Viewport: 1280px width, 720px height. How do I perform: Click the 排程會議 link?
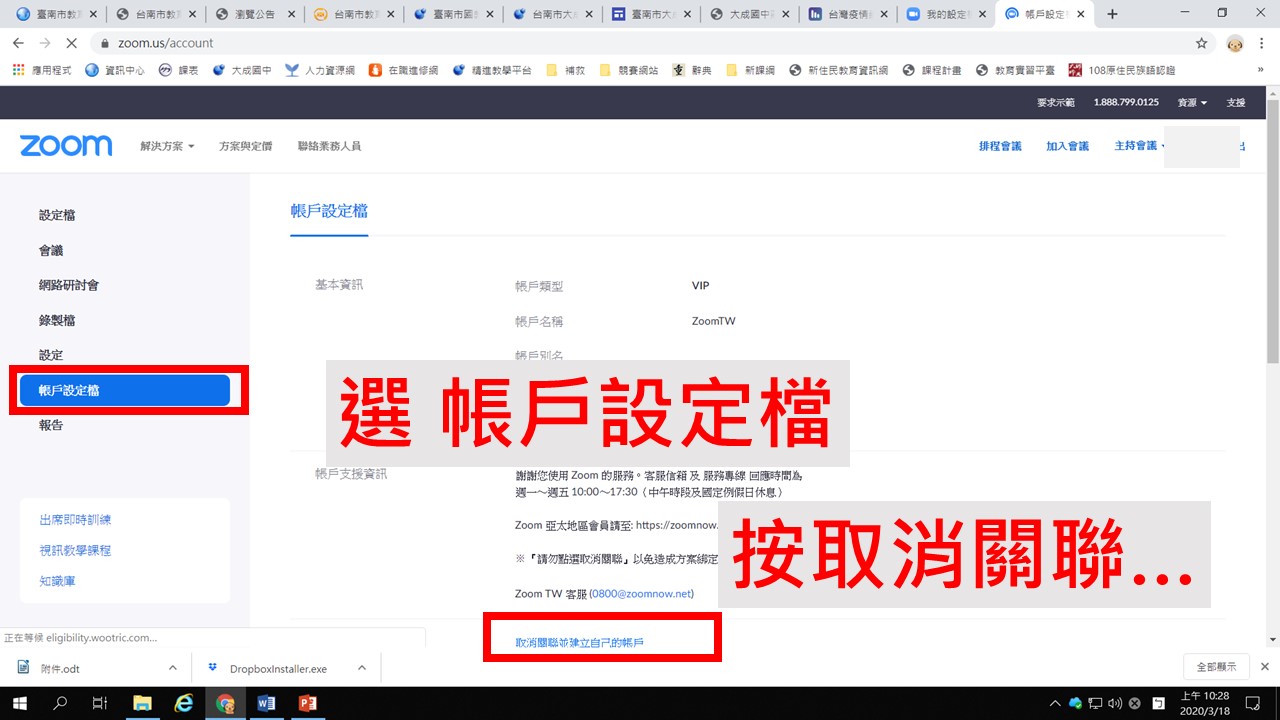coord(1000,146)
